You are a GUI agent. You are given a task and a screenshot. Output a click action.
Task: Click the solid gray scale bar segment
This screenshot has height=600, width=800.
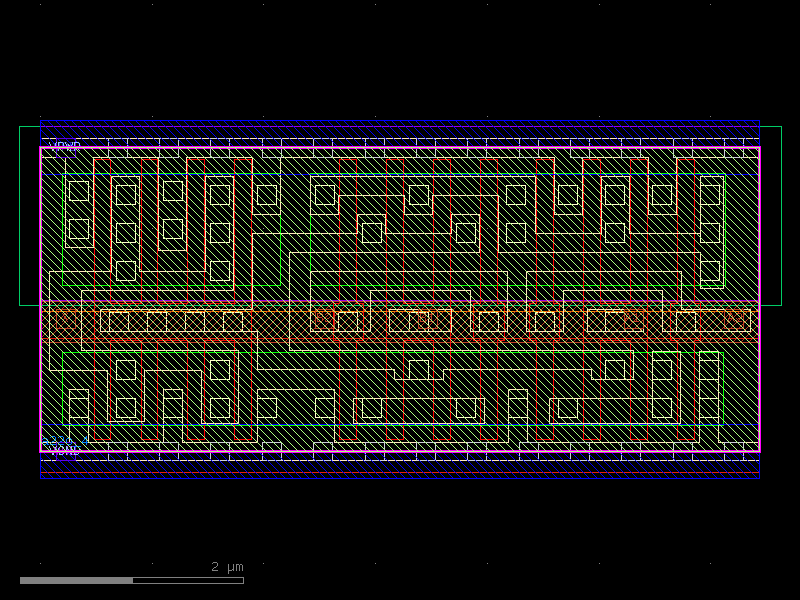click(76, 580)
